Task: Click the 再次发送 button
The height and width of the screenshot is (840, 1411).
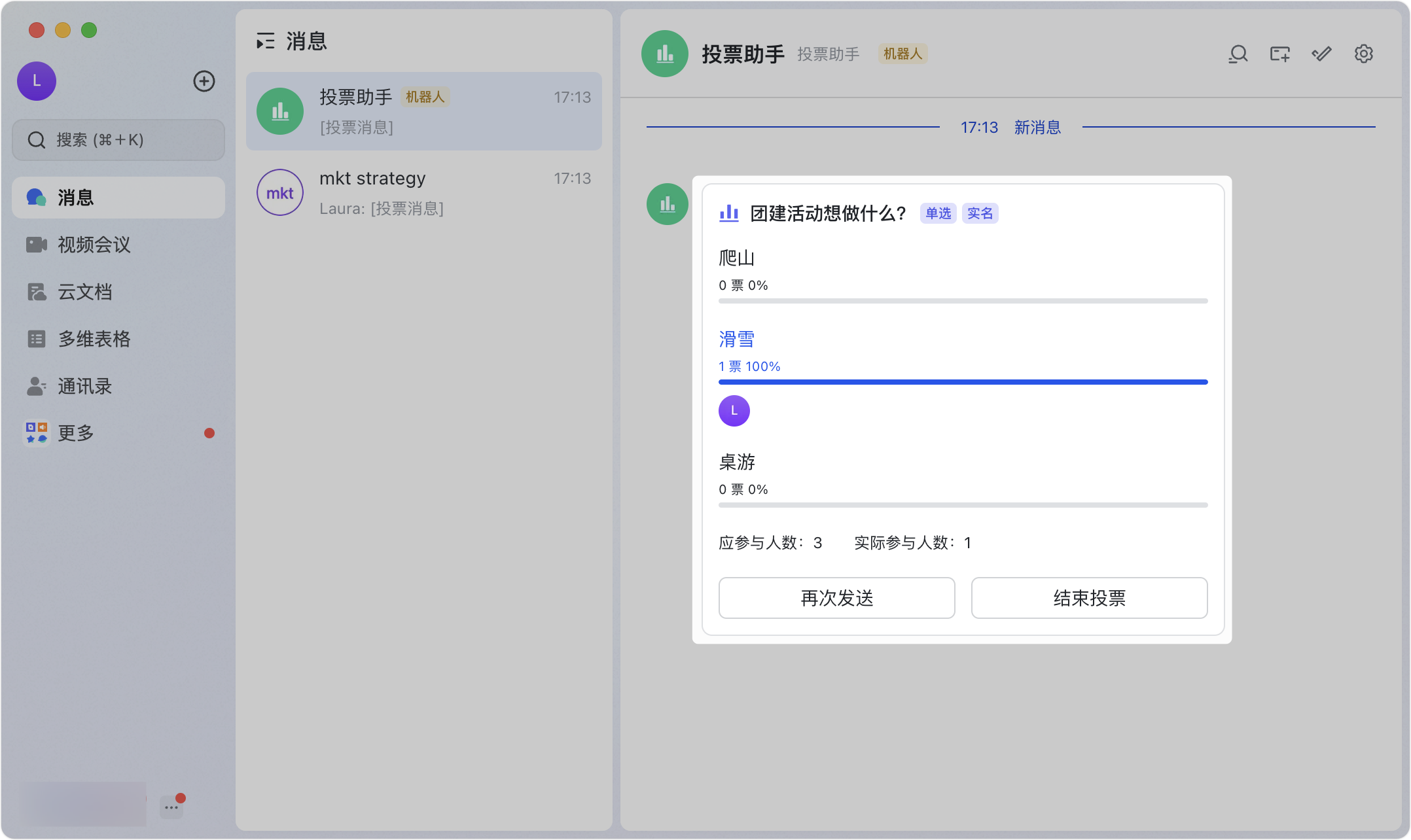Action: click(836, 597)
